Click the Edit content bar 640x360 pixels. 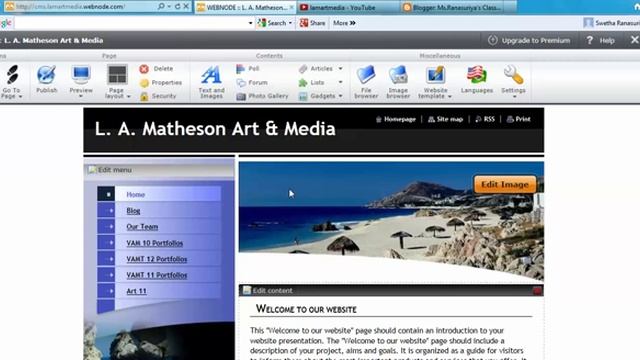click(x=391, y=291)
